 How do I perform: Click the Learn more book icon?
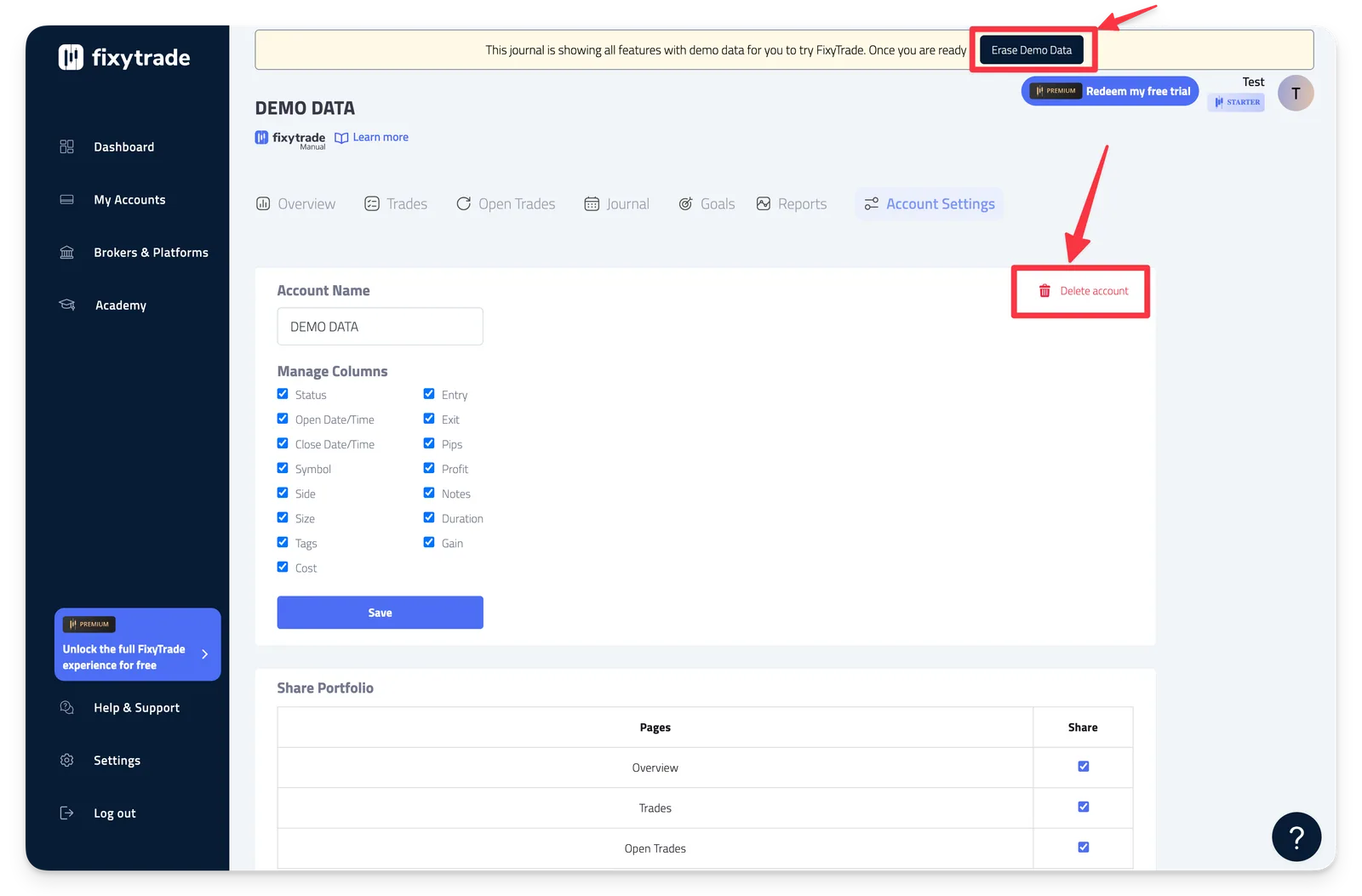point(341,138)
